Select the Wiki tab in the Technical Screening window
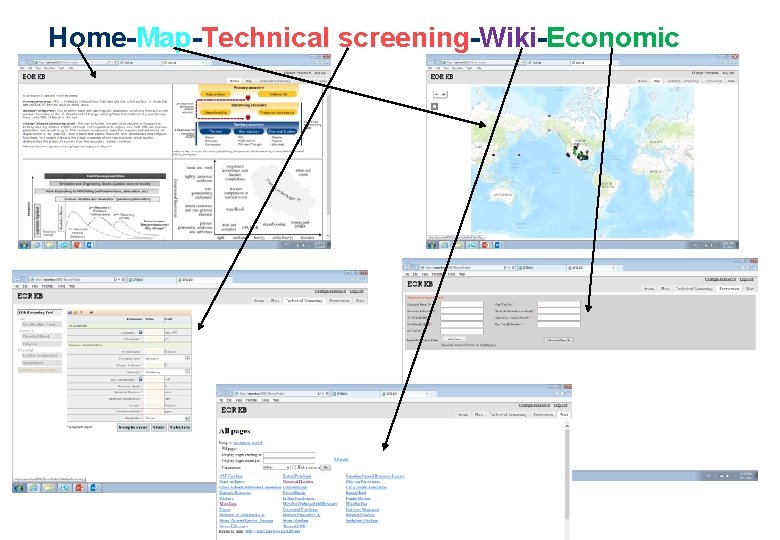Screen dimensions: 780x540 [360, 300]
